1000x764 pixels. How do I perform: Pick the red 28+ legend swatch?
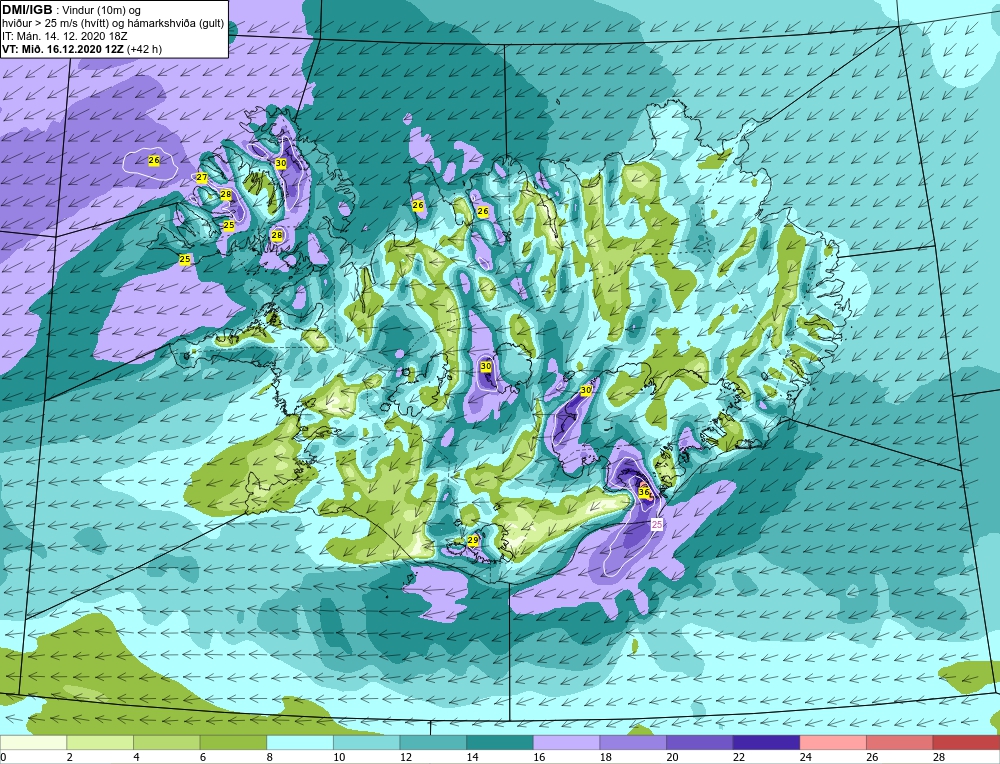(966, 742)
